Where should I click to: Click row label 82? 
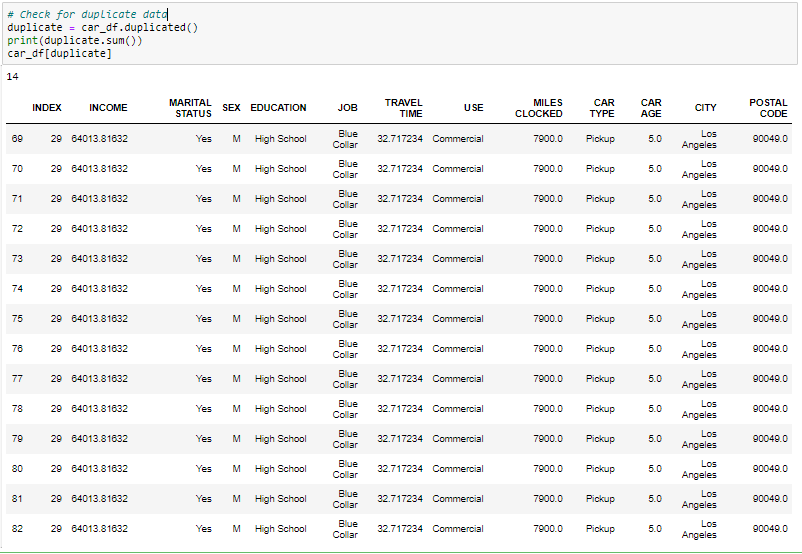point(17,529)
